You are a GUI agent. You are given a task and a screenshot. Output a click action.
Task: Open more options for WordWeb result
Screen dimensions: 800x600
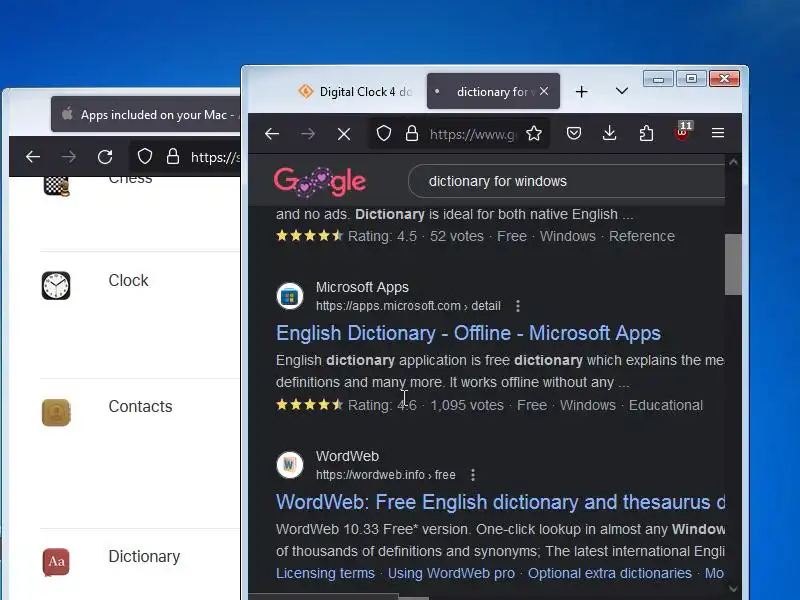click(x=473, y=475)
